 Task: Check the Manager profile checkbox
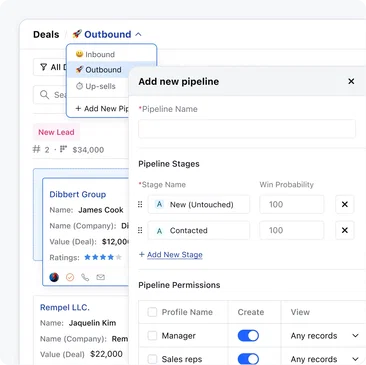[152, 336]
